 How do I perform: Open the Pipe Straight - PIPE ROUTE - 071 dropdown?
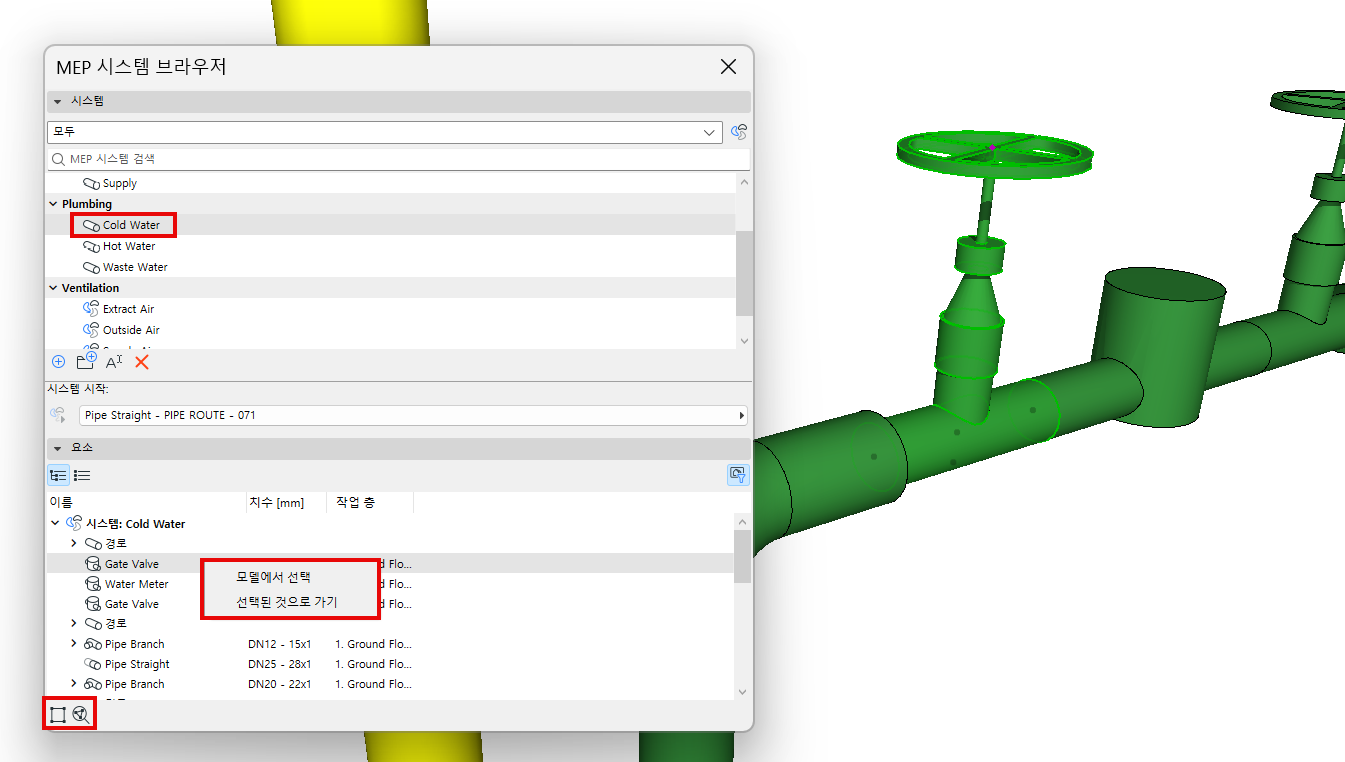(x=412, y=415)
